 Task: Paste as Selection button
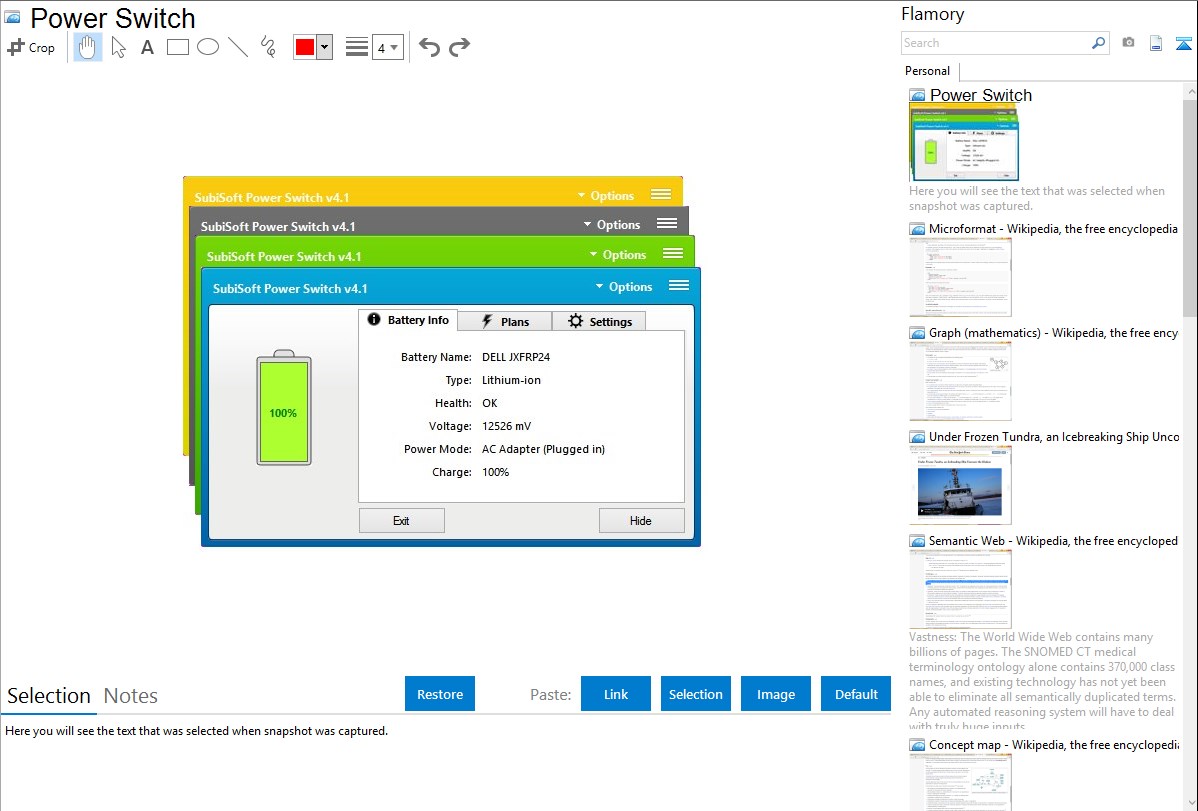[x=696, y=694]
